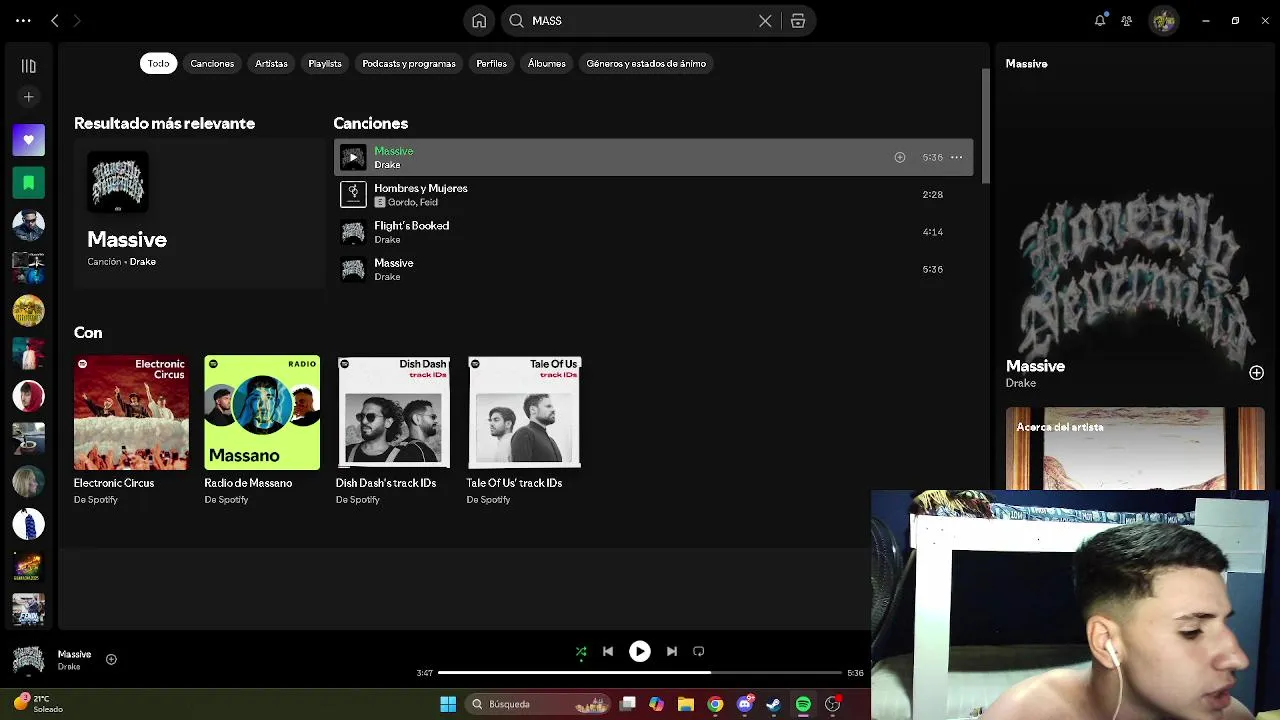Image resolution: width=1280 pixels, height=720 pixels.
Task: Toggle shuffle mode
Action: tap(581, 651)
